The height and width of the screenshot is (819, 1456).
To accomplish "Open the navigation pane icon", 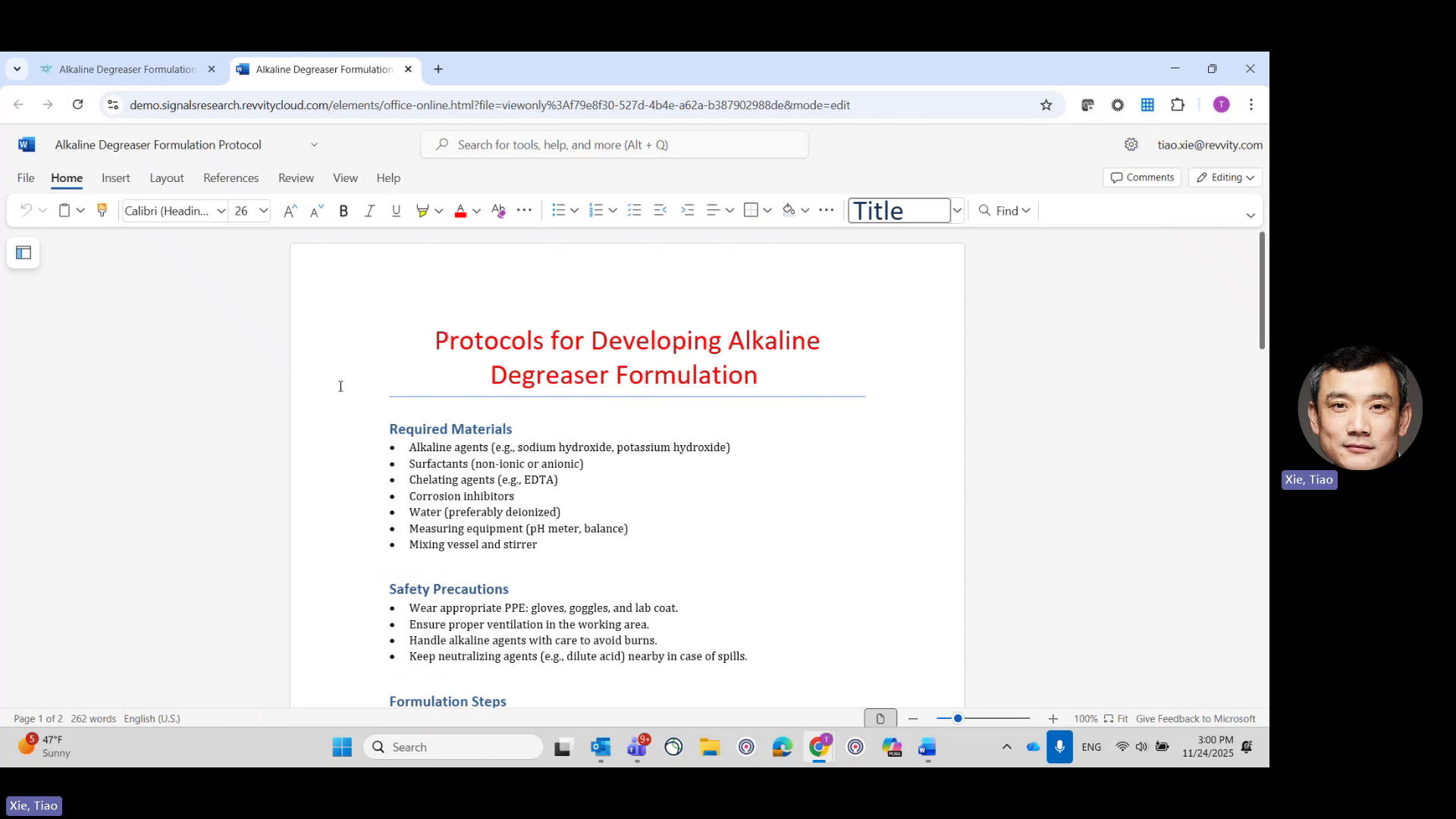I will [24, 253].
